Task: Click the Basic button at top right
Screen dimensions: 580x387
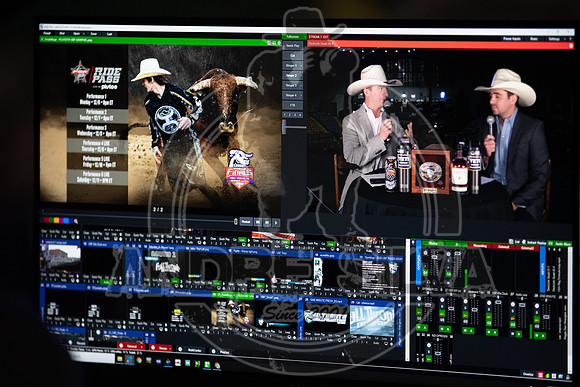Action: [534, 39]
